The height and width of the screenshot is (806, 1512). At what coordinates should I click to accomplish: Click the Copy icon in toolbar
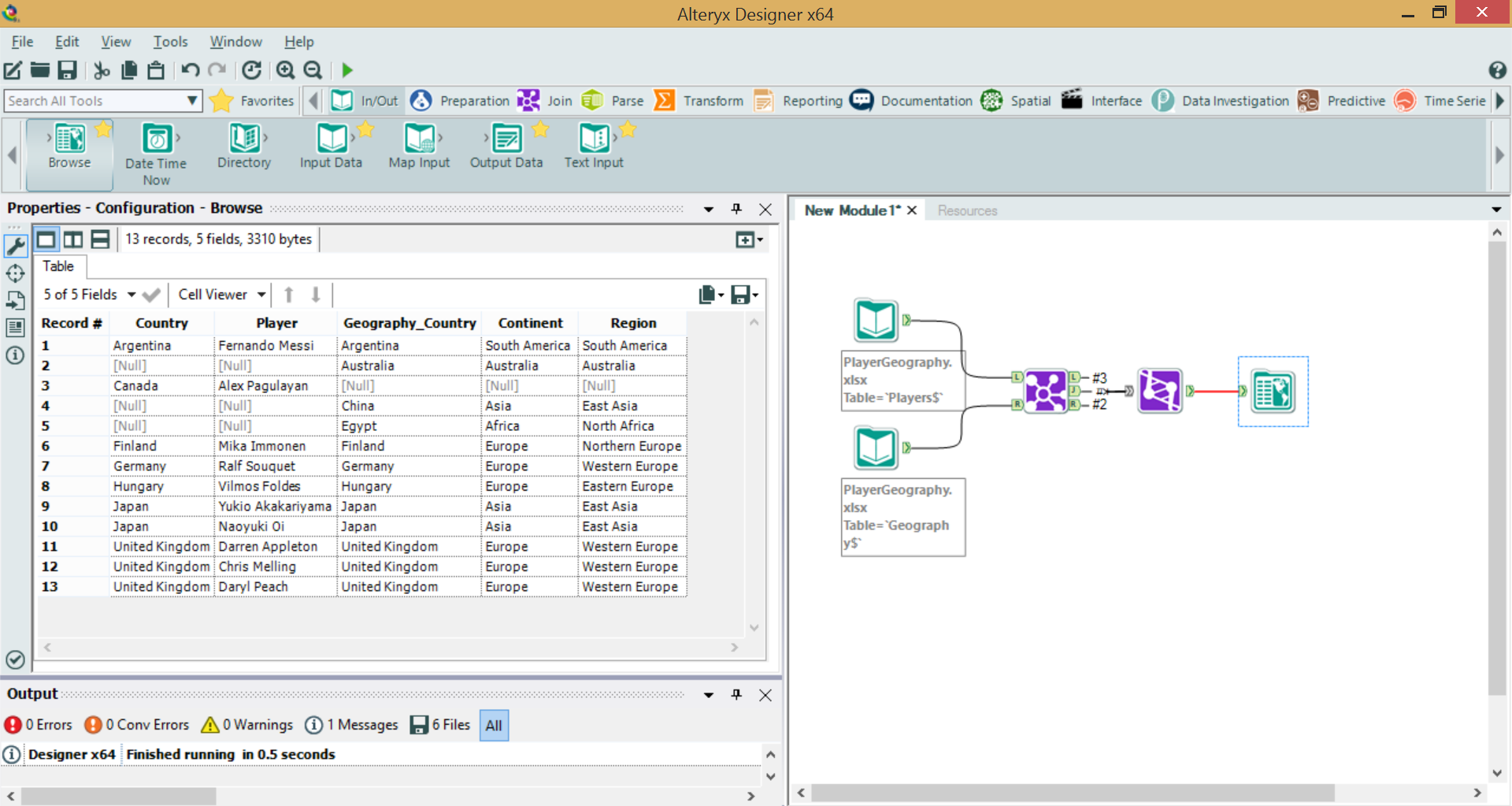129,70
